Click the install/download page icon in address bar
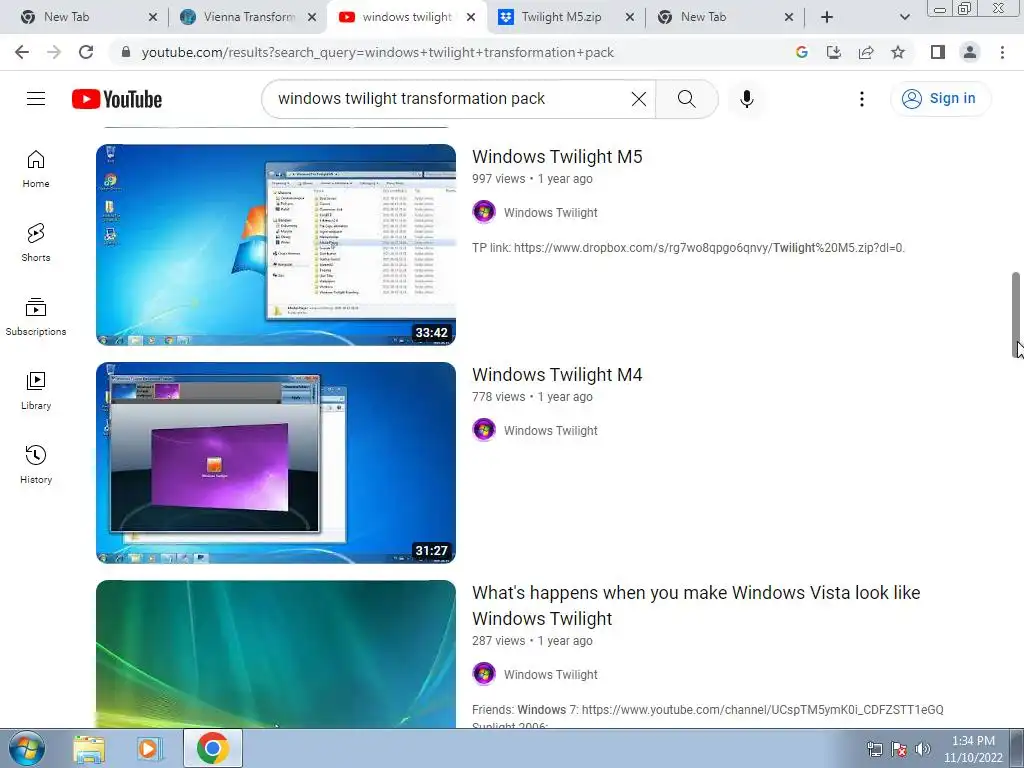Viewport: 1024px width, 768px height. click(833, 52)
